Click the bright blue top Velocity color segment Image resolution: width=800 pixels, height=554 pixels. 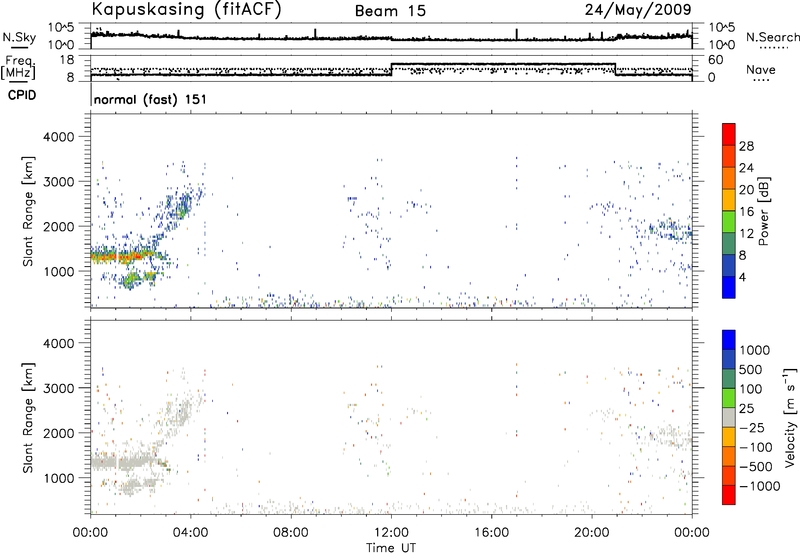pos(729,340)
